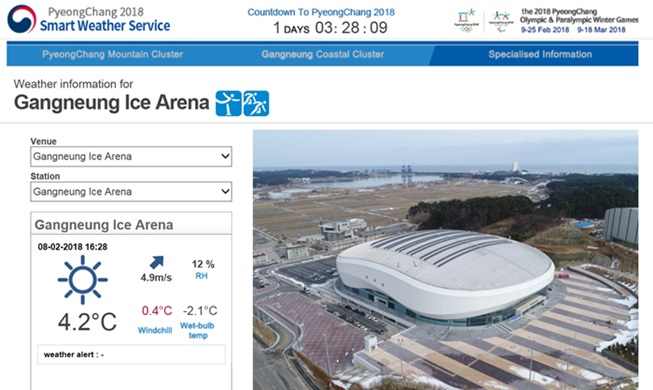Image resolution: width=653 pixels, height=390 pixels.
Task: Click the sunny weather icon
Action: click(x=82, y=280)
